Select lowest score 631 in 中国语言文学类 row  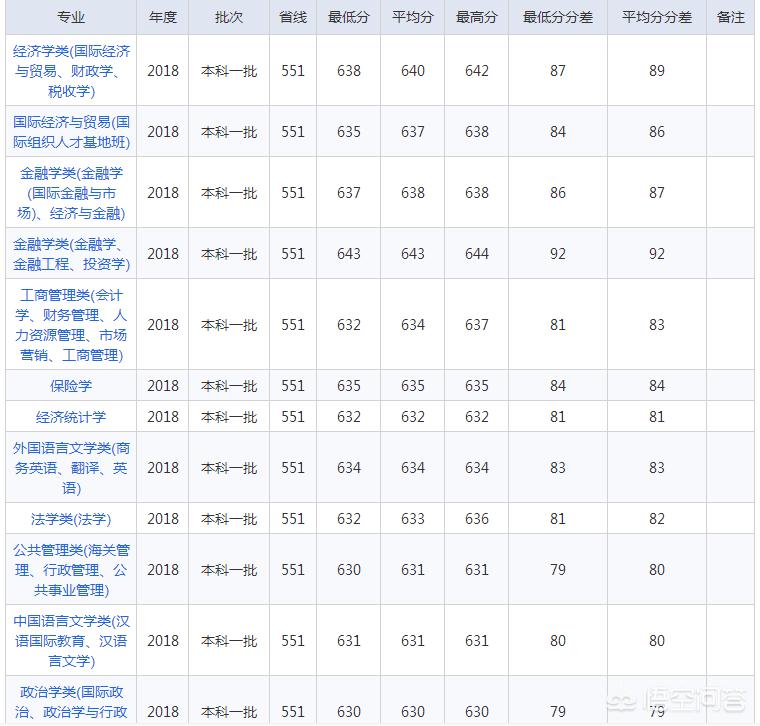(348, 641)
